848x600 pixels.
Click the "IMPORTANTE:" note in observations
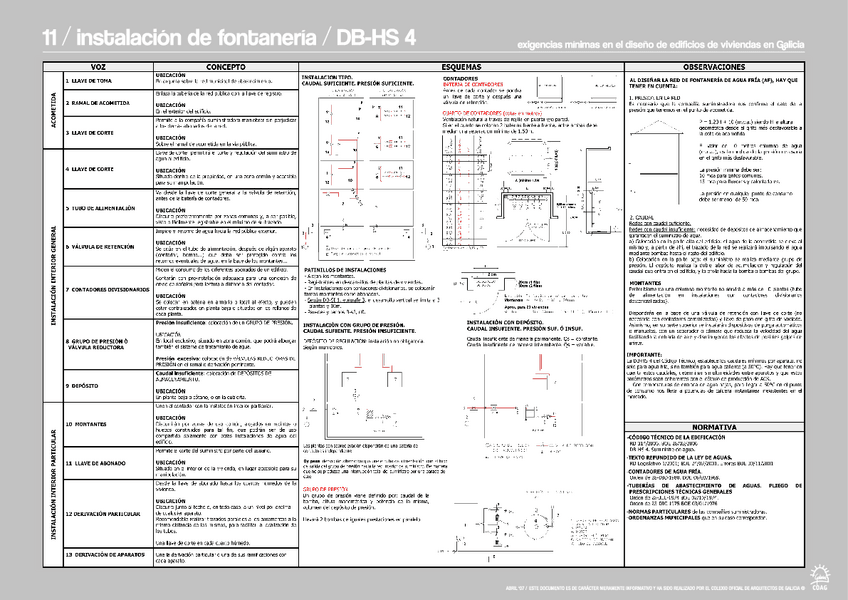(x=645, y=354)
